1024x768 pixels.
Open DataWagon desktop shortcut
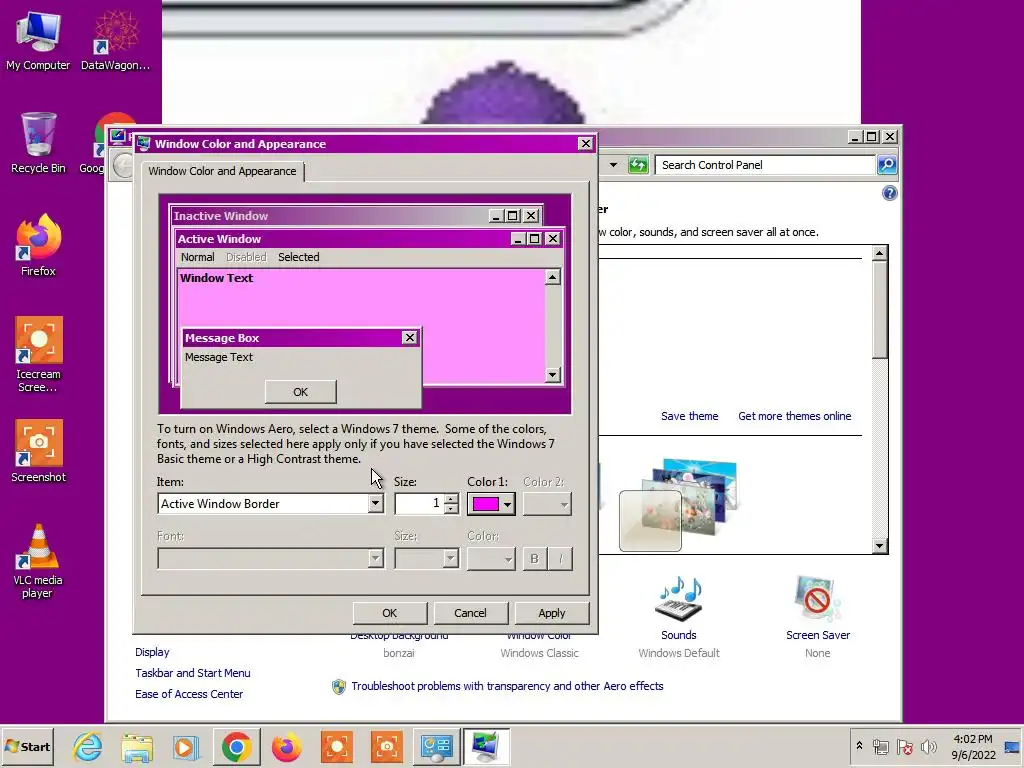coord(115,40)
